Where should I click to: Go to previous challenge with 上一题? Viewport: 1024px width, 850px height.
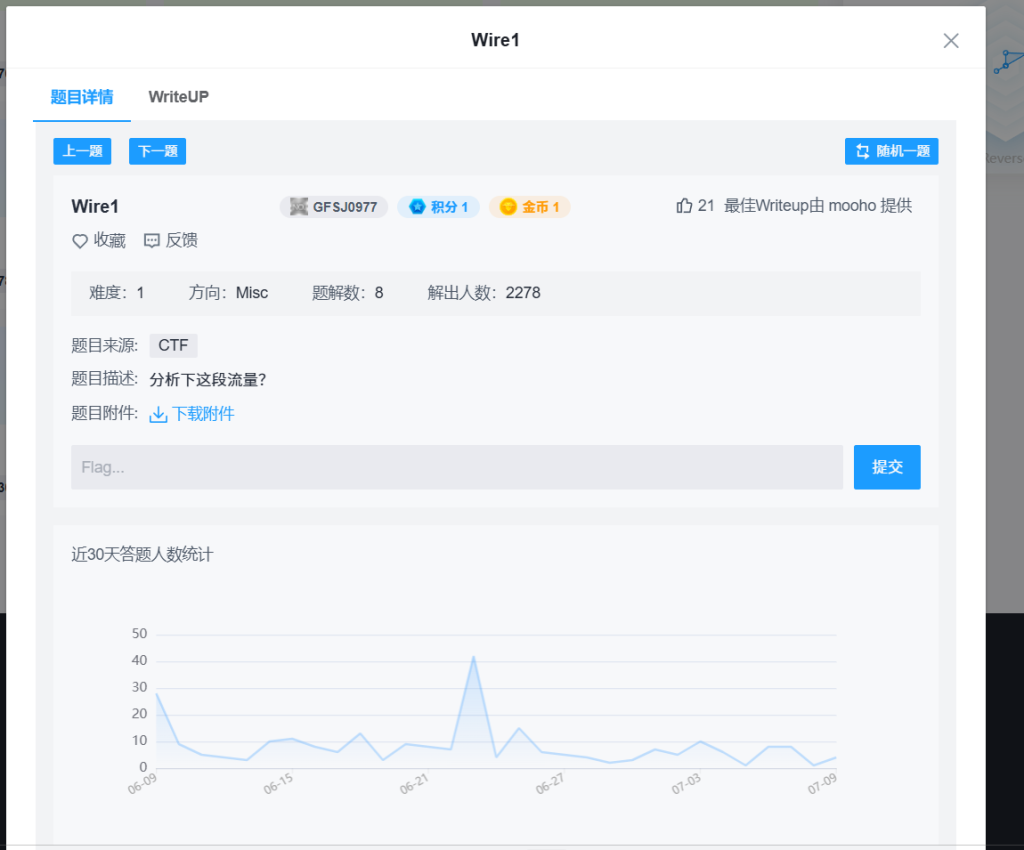[x=82, y=151]
